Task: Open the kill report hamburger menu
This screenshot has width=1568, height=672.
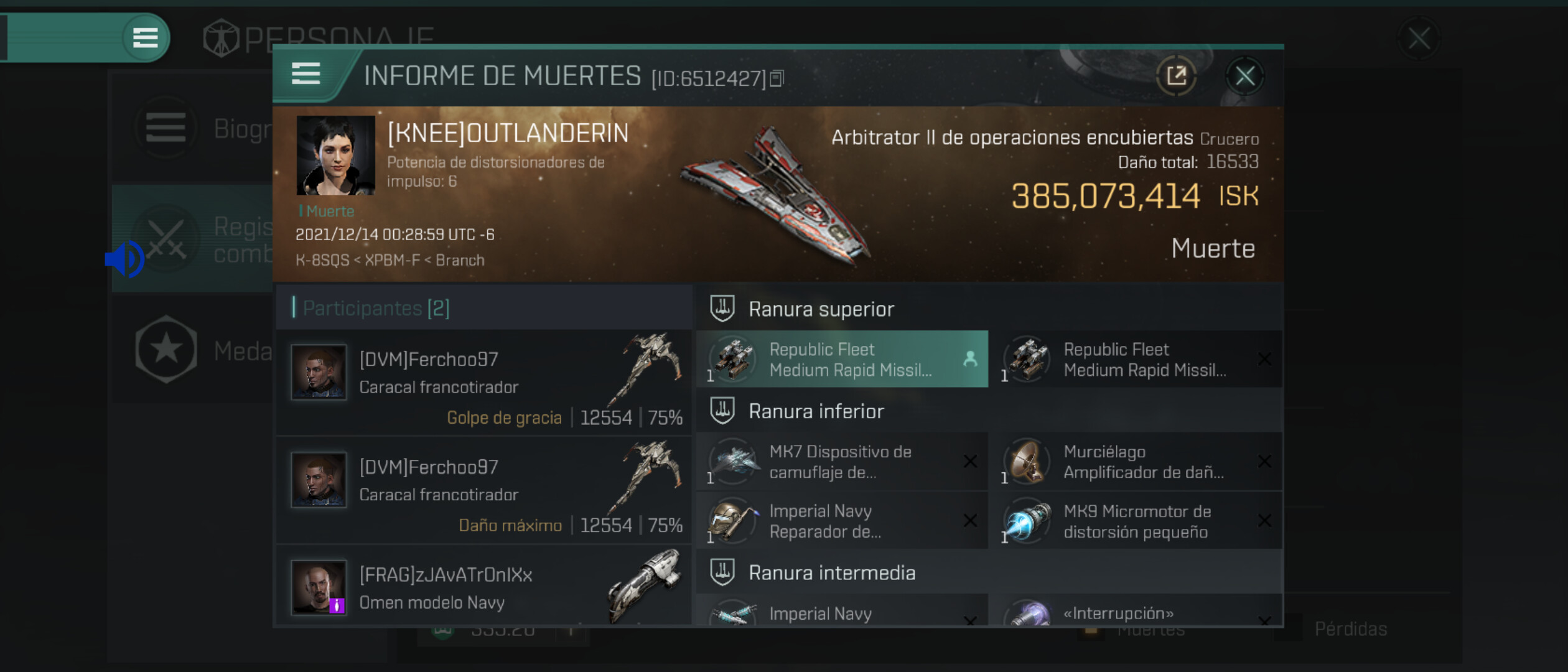Action: [306, 74]
